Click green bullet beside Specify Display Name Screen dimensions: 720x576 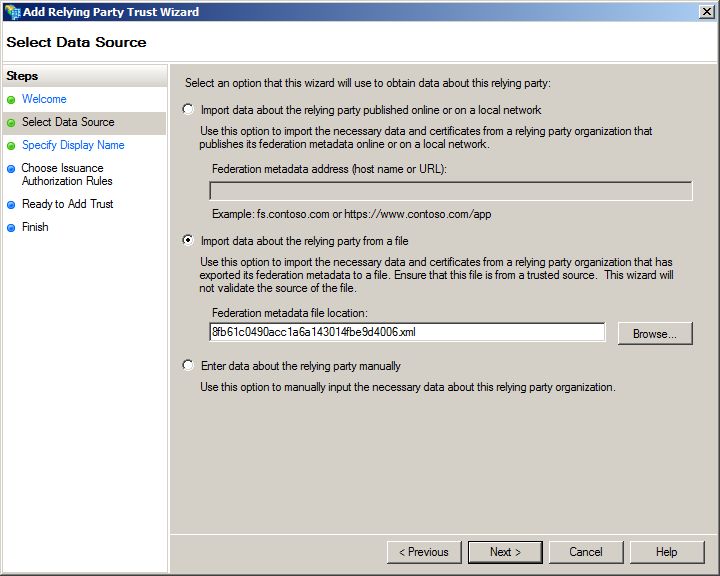tap(11, 146)
